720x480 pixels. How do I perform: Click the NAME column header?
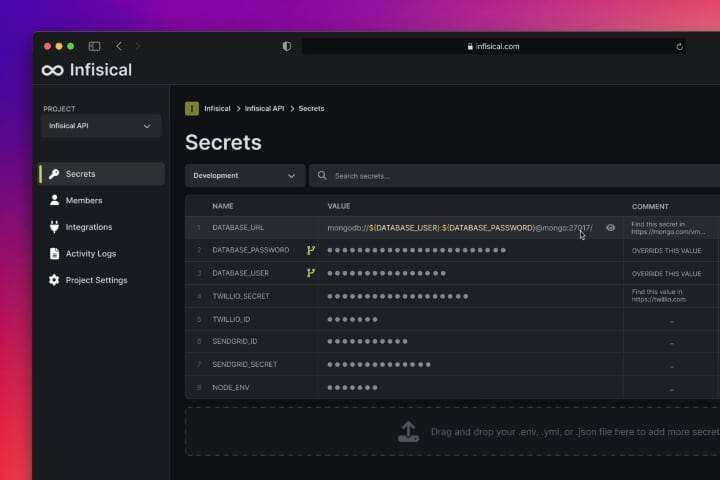(223, 206)
